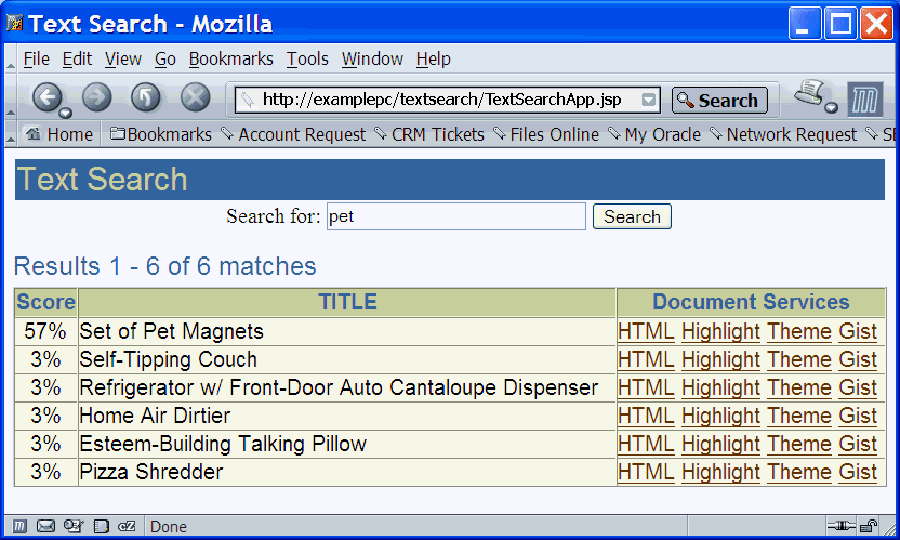Open Mail from the status bar icon

coord(46,526)
